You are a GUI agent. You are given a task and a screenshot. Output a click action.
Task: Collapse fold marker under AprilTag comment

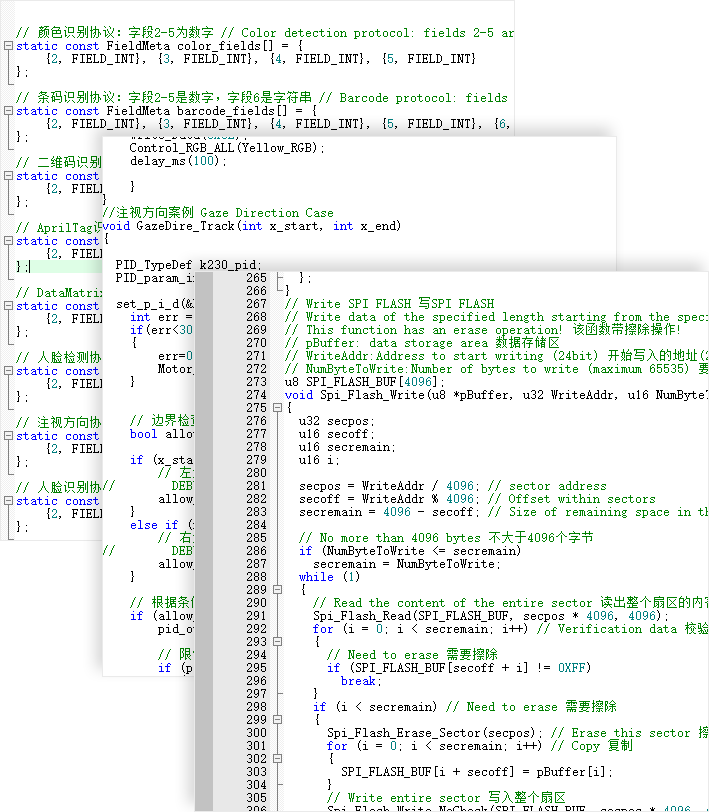(x=9, y=241)
